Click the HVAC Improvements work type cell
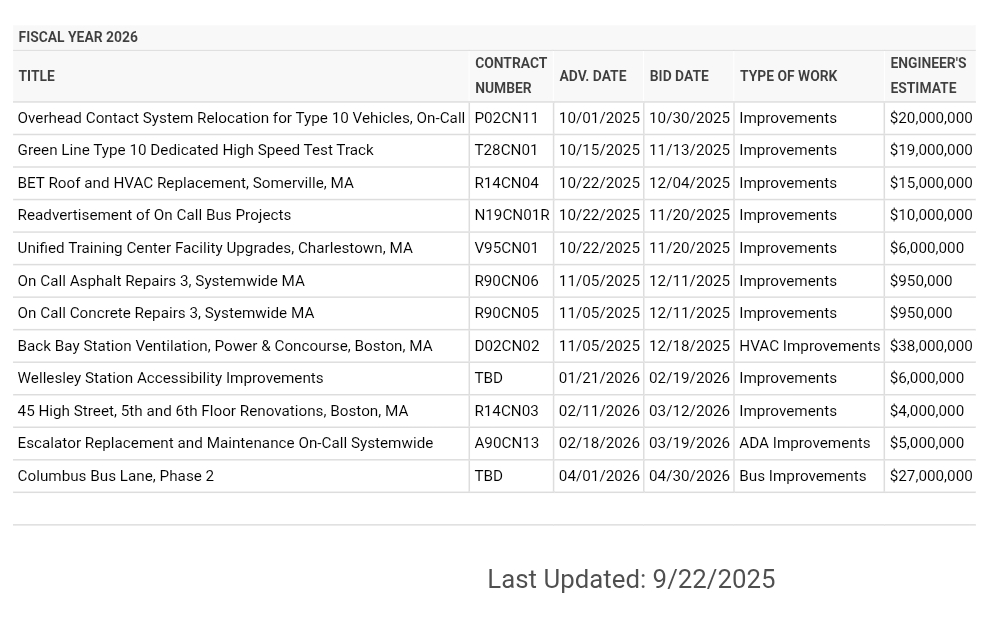993x629 pixels. click(x=809, y=346)
